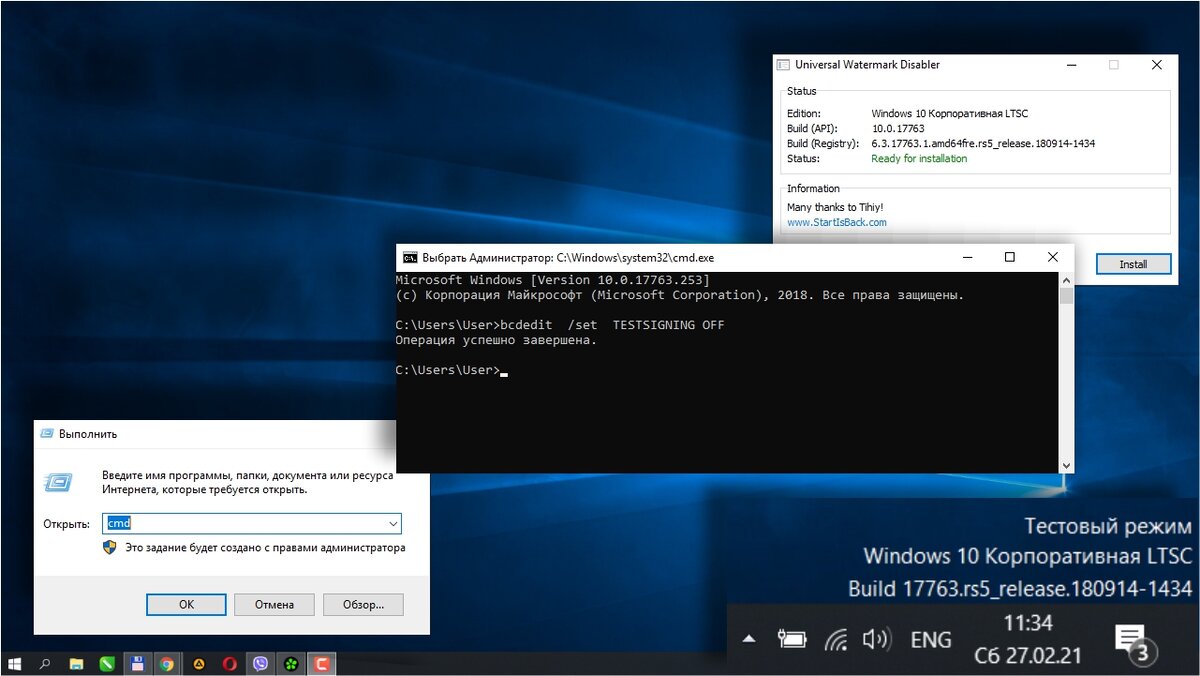Maximize the cmd.exe window
1200x676 pixels.
pyautogui.click(x=1009, y=257)
